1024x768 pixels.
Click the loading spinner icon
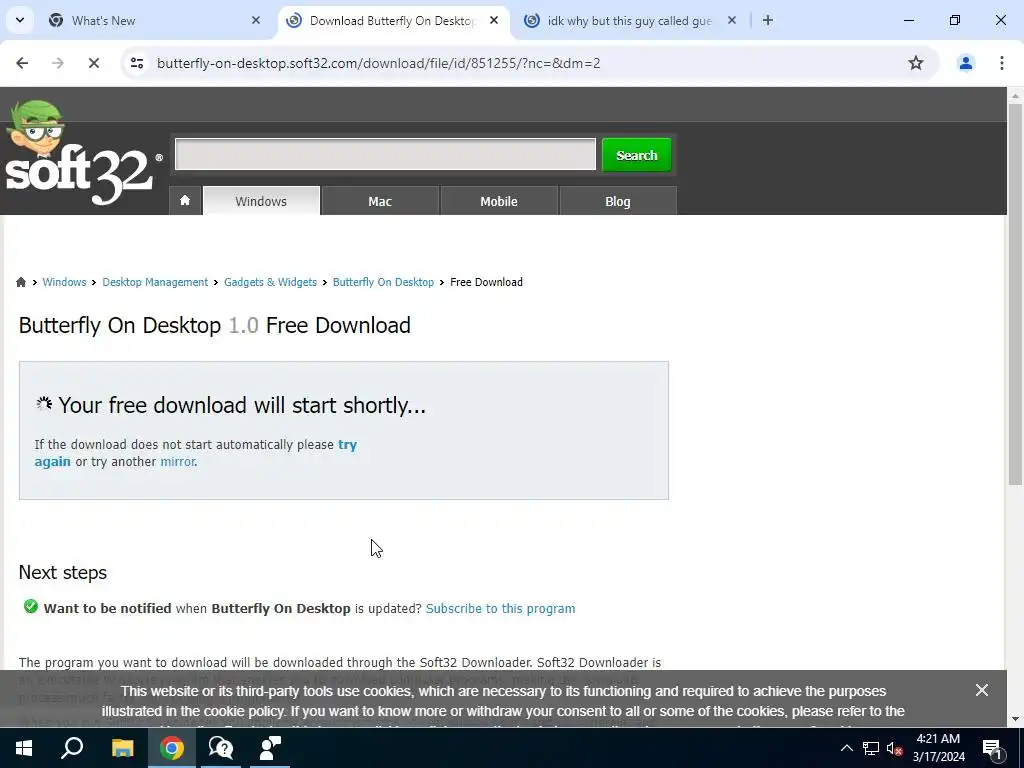tap(44, 404)
